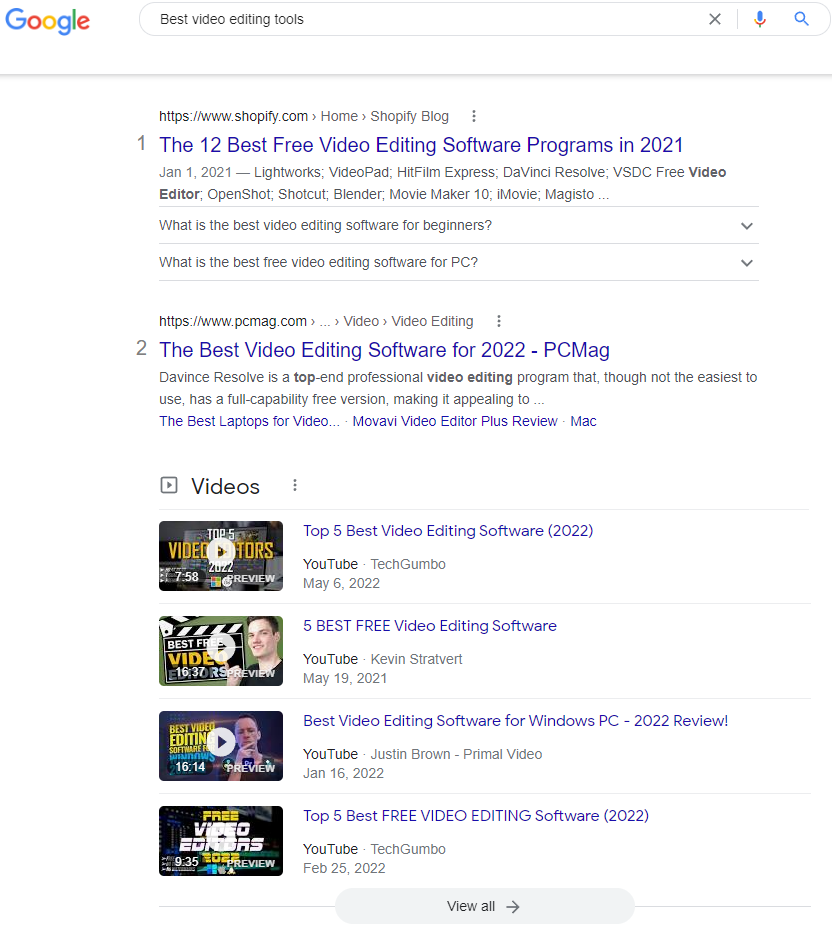This screenshot has width=832, height=925.
Task: Open 'Movavi Video Editor Plus Review' sitelink
Action: click(454, 421)
